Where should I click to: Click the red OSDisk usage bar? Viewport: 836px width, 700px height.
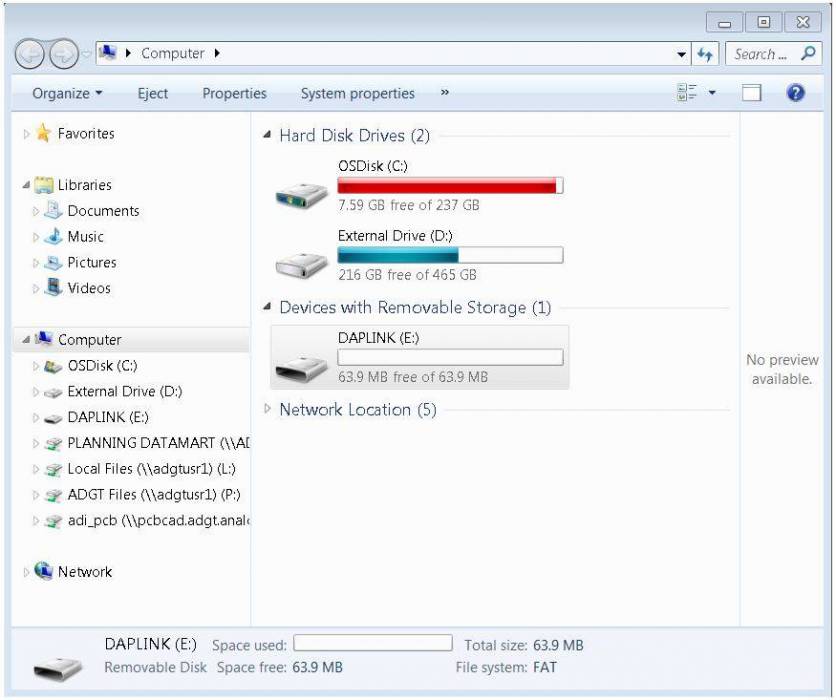point(451,186)
